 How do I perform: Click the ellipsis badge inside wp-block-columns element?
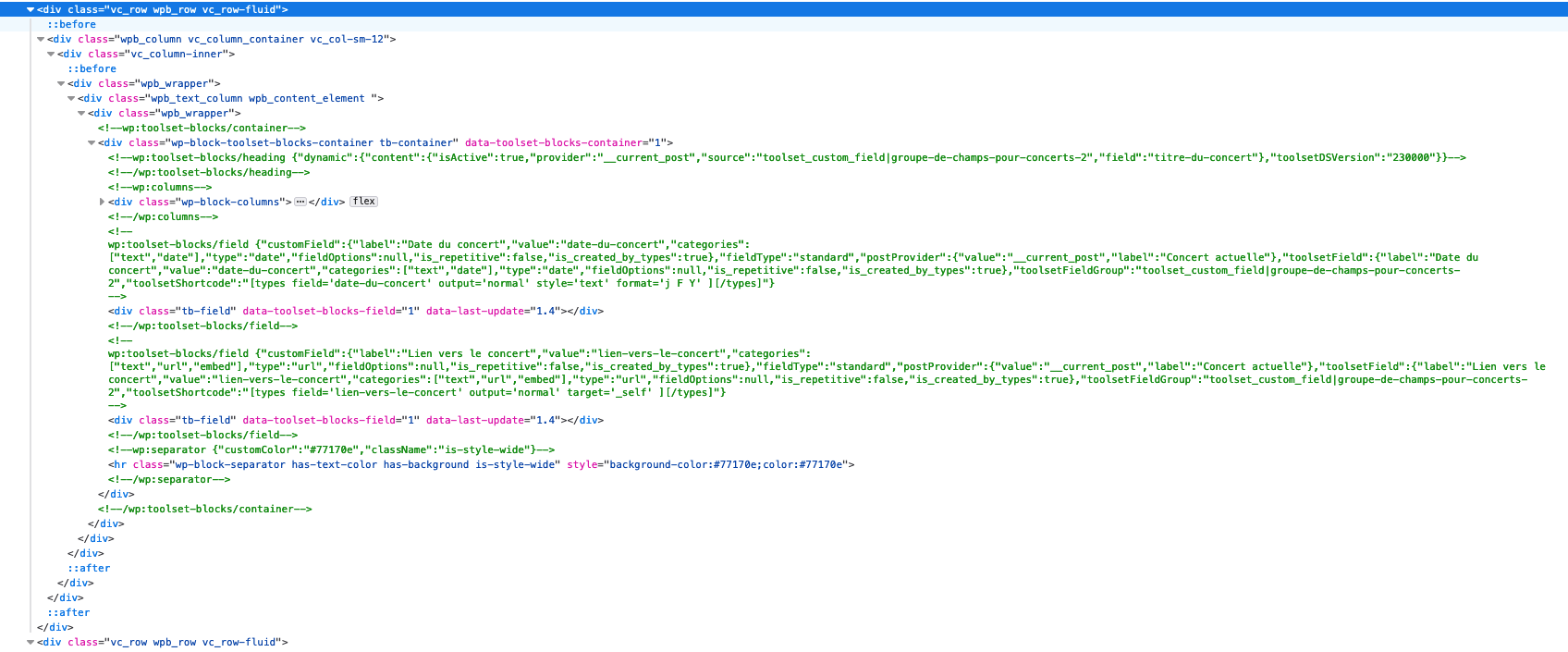(x=300, y=202)
